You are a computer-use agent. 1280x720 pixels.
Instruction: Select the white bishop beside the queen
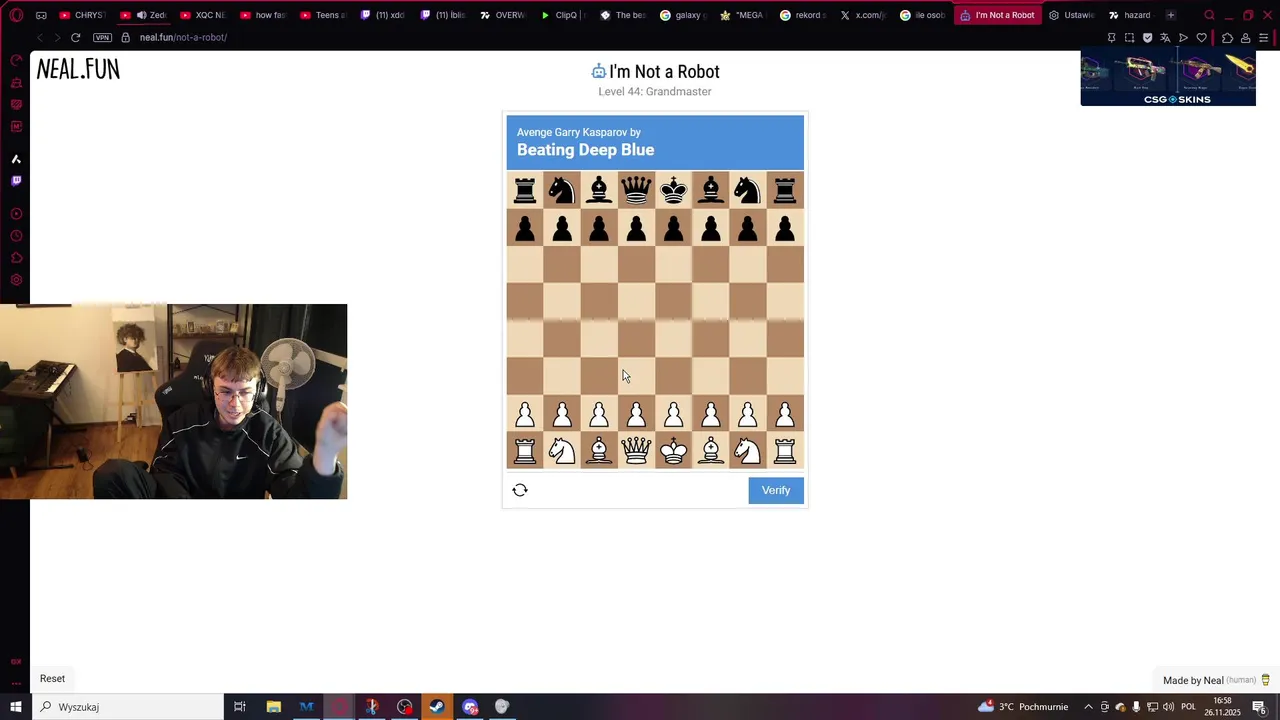pyautogui.click(x=599, y=452)
